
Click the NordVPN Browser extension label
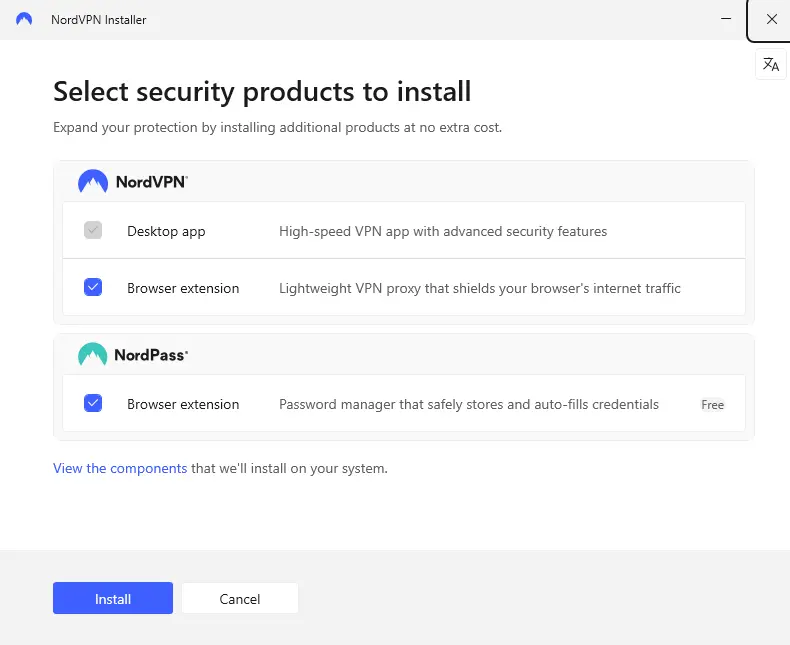click(x=183, y=288)
